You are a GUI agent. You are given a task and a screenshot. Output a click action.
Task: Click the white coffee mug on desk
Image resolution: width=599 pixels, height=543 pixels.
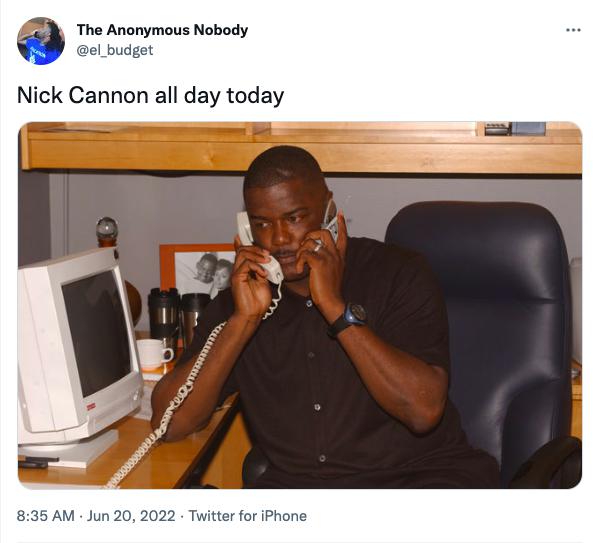point(154,354)
